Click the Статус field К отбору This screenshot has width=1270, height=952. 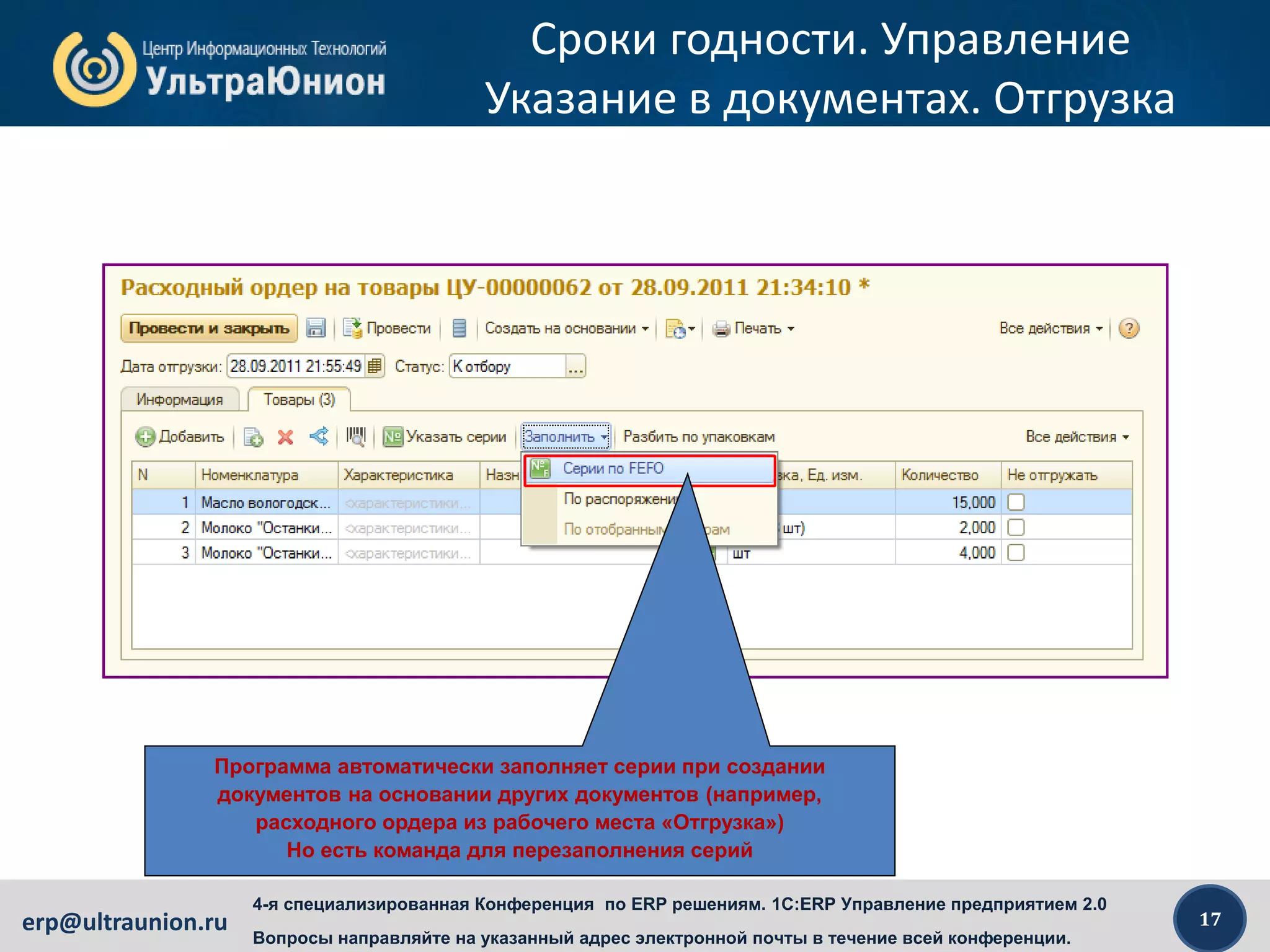coord(508,366)
